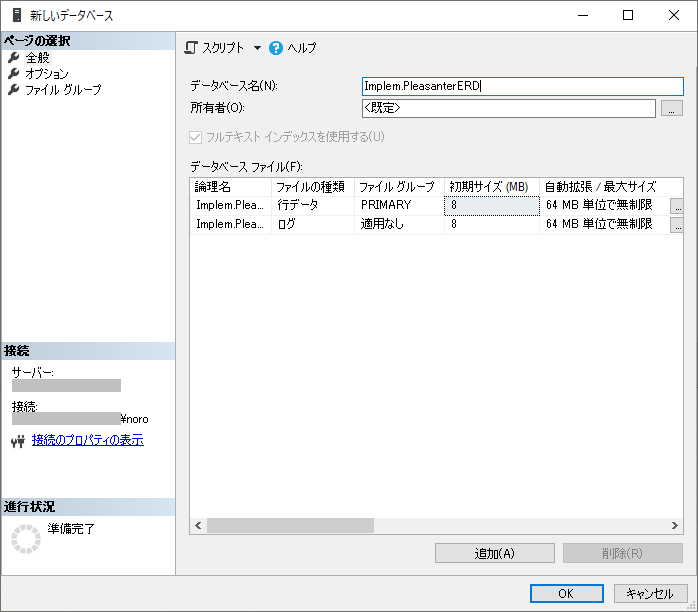
Task: Edit initial size cell of 行データ row
Action: 492,205
